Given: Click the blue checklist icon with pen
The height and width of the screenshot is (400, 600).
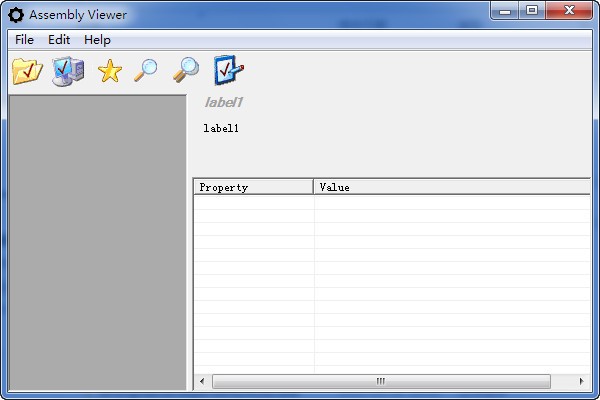Looking at the screenshot, I should (229, 70).
